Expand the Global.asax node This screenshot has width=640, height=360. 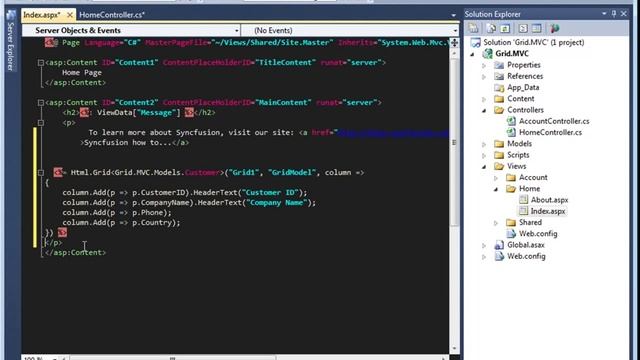point(484,245)
